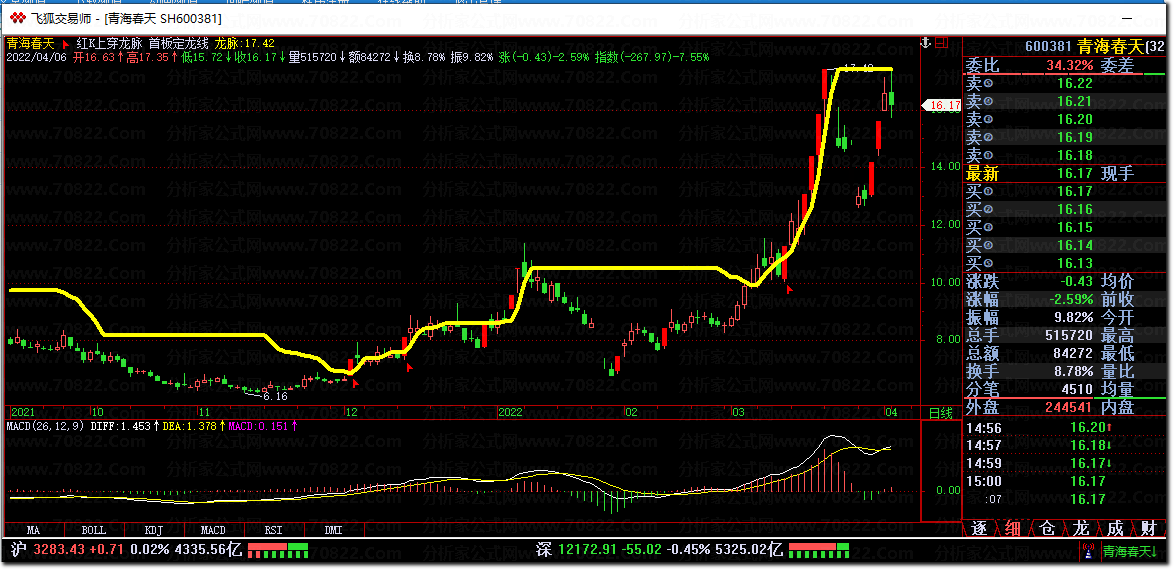Click the 龙脉:17.42 value label
Screen dimensions: 1175x570
(245, 44)
